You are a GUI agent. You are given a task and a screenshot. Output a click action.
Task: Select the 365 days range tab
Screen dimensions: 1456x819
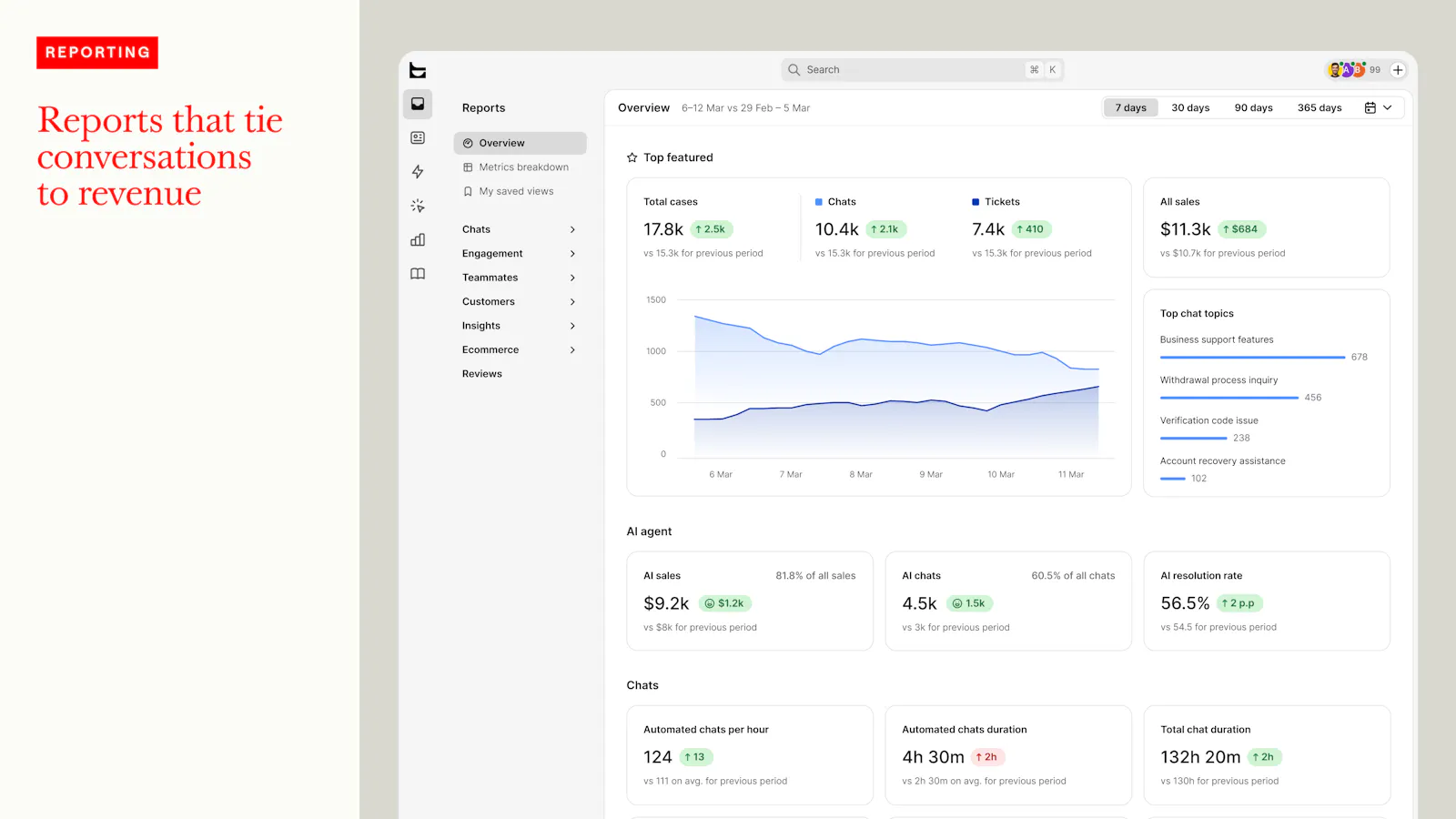pos(1319,107)
